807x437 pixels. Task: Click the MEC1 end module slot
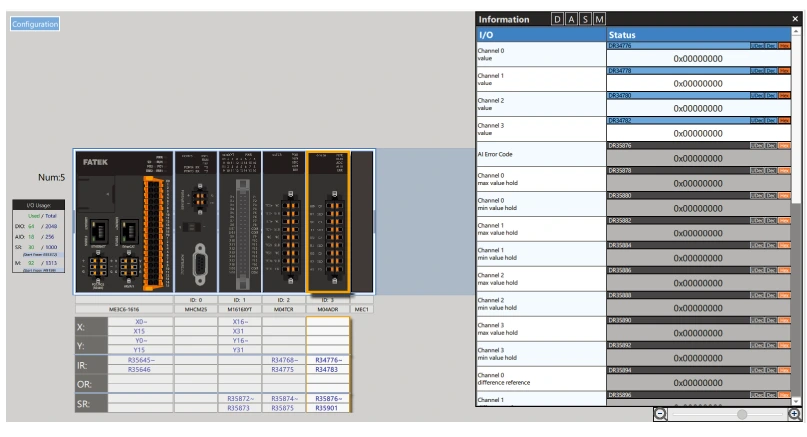(362, 221)
